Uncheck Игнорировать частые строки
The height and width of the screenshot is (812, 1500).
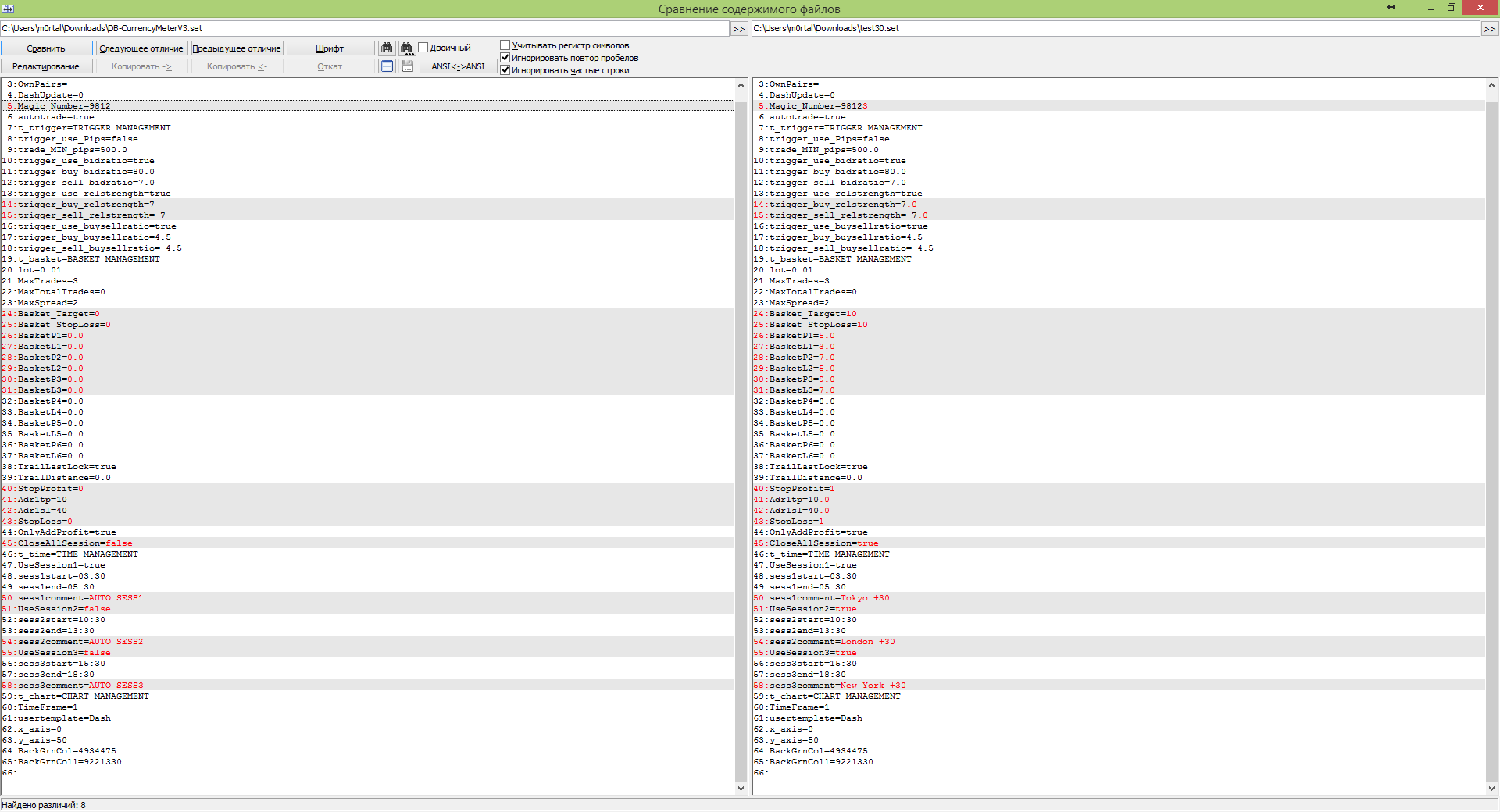[x=505, y=70]
